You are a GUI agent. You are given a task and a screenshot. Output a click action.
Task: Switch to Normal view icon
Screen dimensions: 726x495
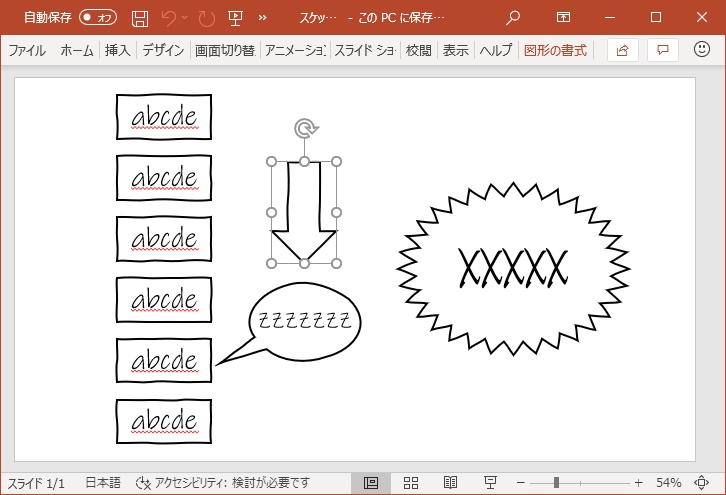(370, 483)
